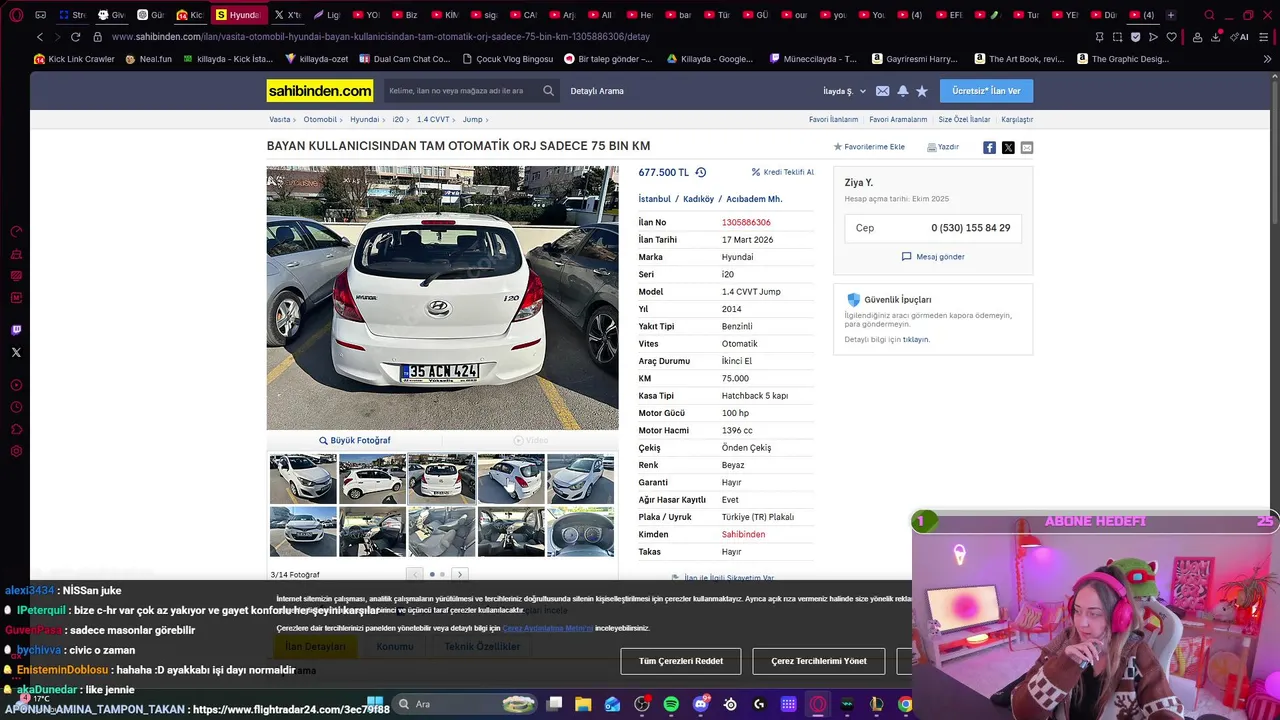Click the heart bookmark icon in address bar
1280x720 pixels.
1171,37
